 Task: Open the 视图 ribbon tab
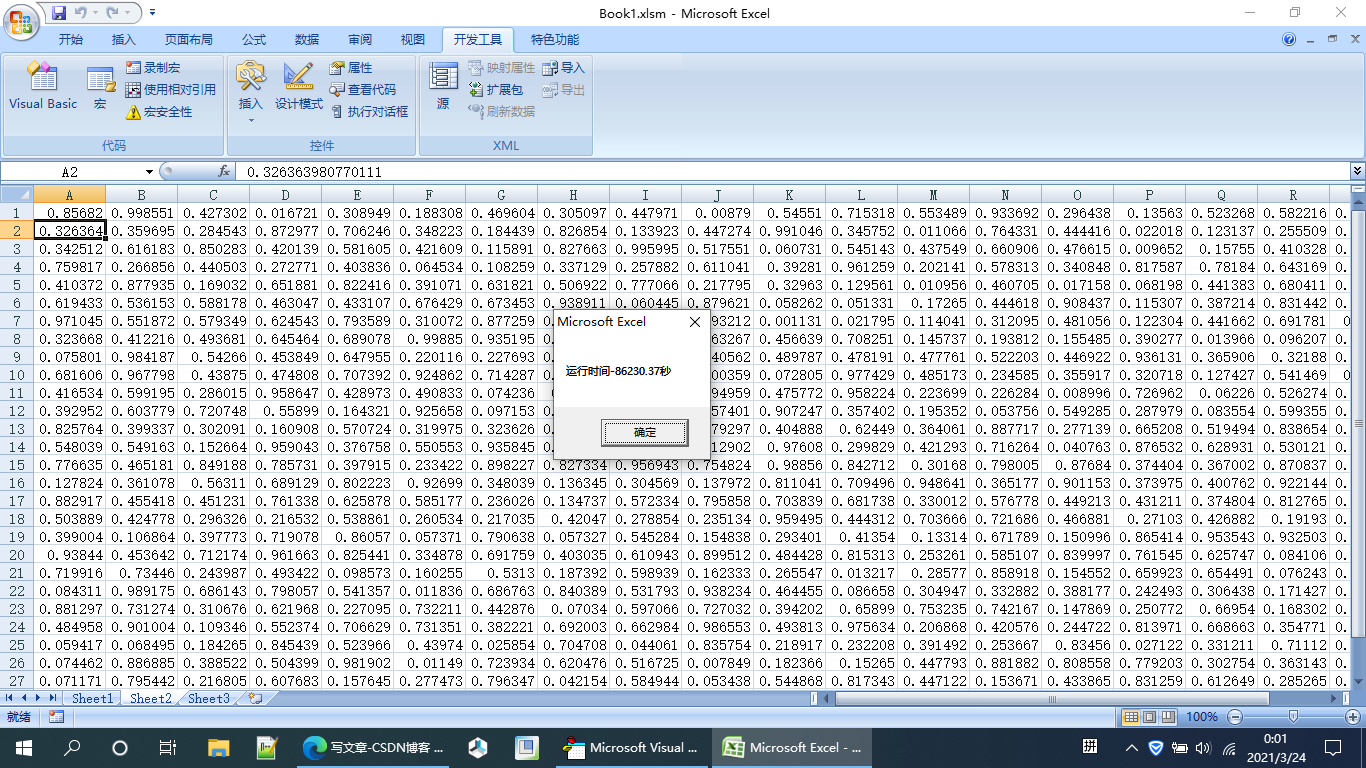tap(413, 40)
